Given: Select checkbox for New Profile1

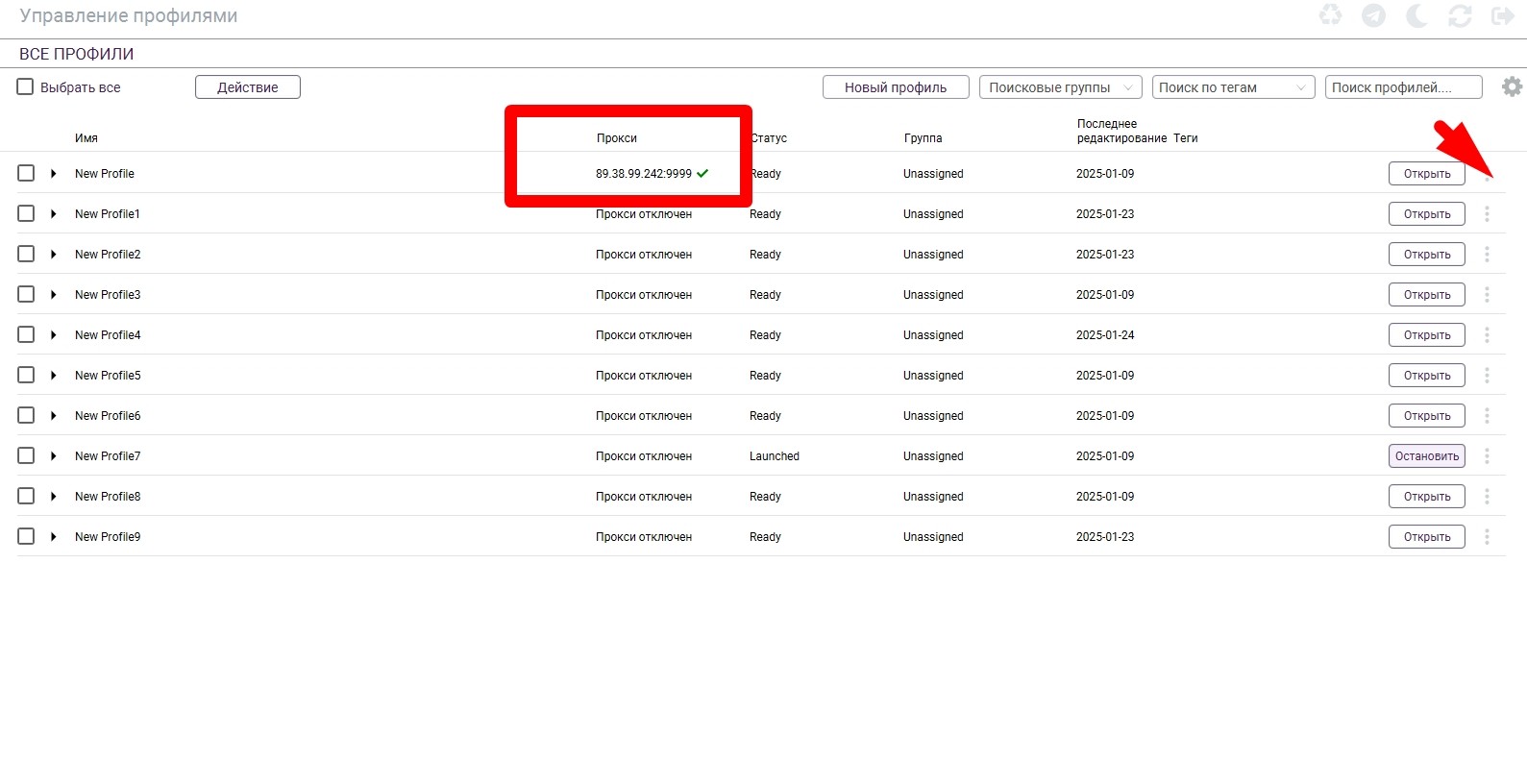Looking at the screenshot, I should [26, 213].
